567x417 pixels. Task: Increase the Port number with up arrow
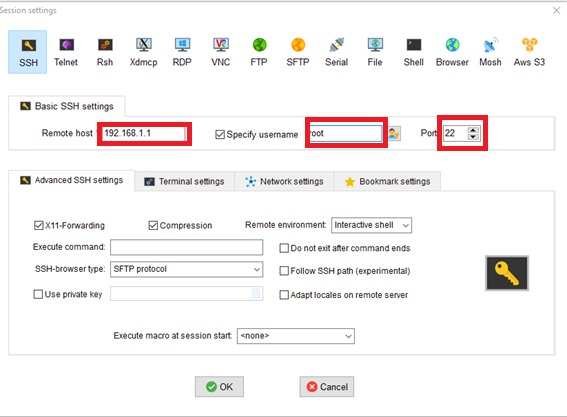pyautogui.click(x=473, y=130)
